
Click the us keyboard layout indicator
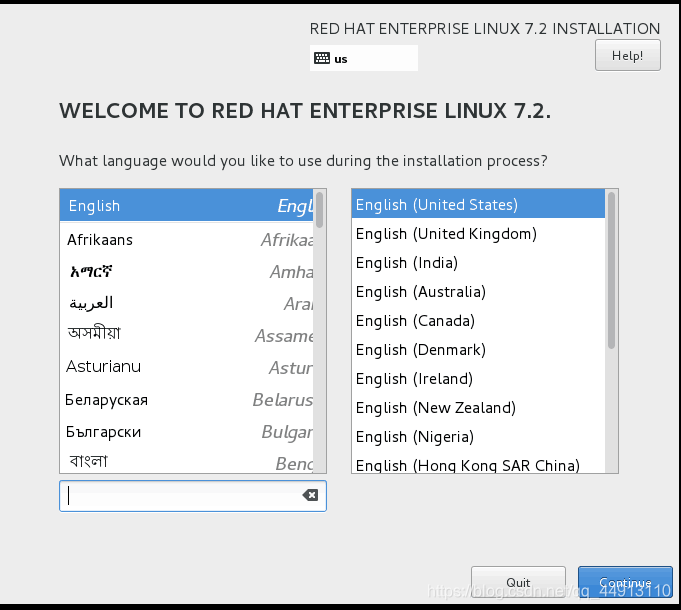[x=364, y=58]
